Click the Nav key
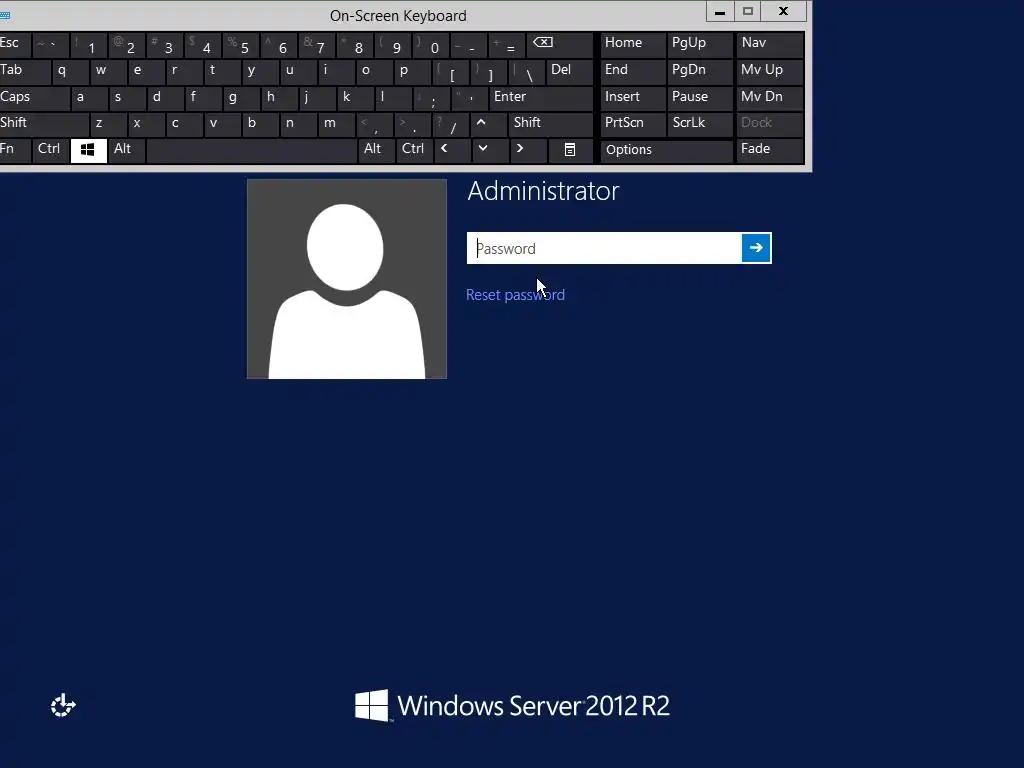The image size is (1024, 768). (x=770, y=45)
